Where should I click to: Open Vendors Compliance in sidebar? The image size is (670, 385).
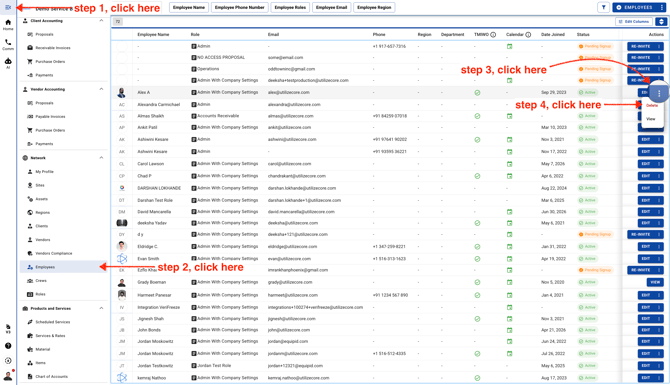[x=54, y=253]
